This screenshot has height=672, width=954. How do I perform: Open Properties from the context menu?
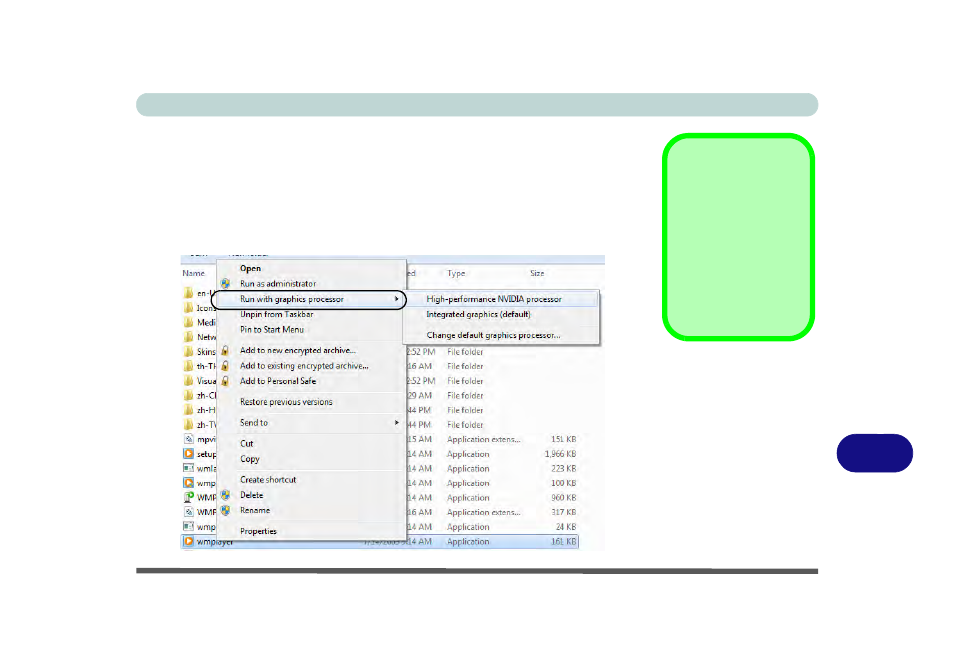tap(258, 531)
